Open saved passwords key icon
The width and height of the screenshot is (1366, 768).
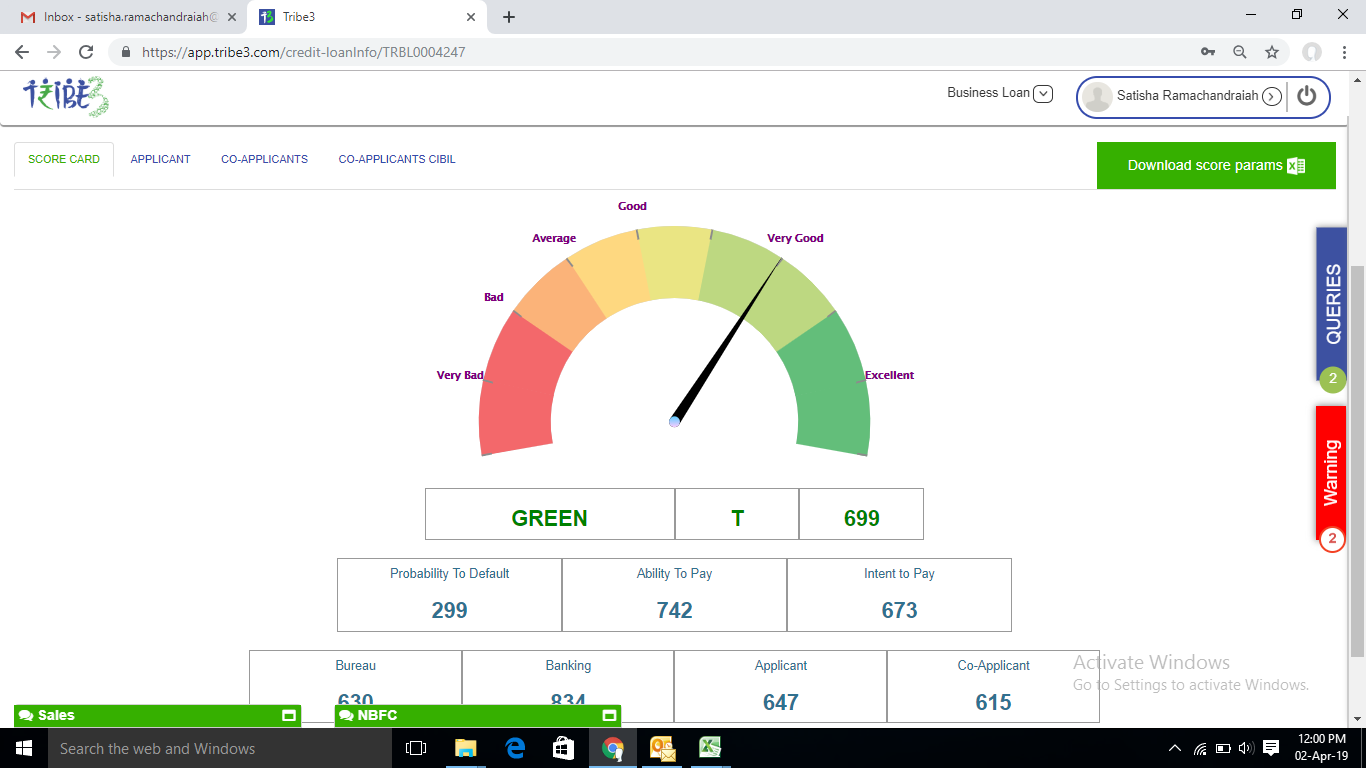point(1208,52)
